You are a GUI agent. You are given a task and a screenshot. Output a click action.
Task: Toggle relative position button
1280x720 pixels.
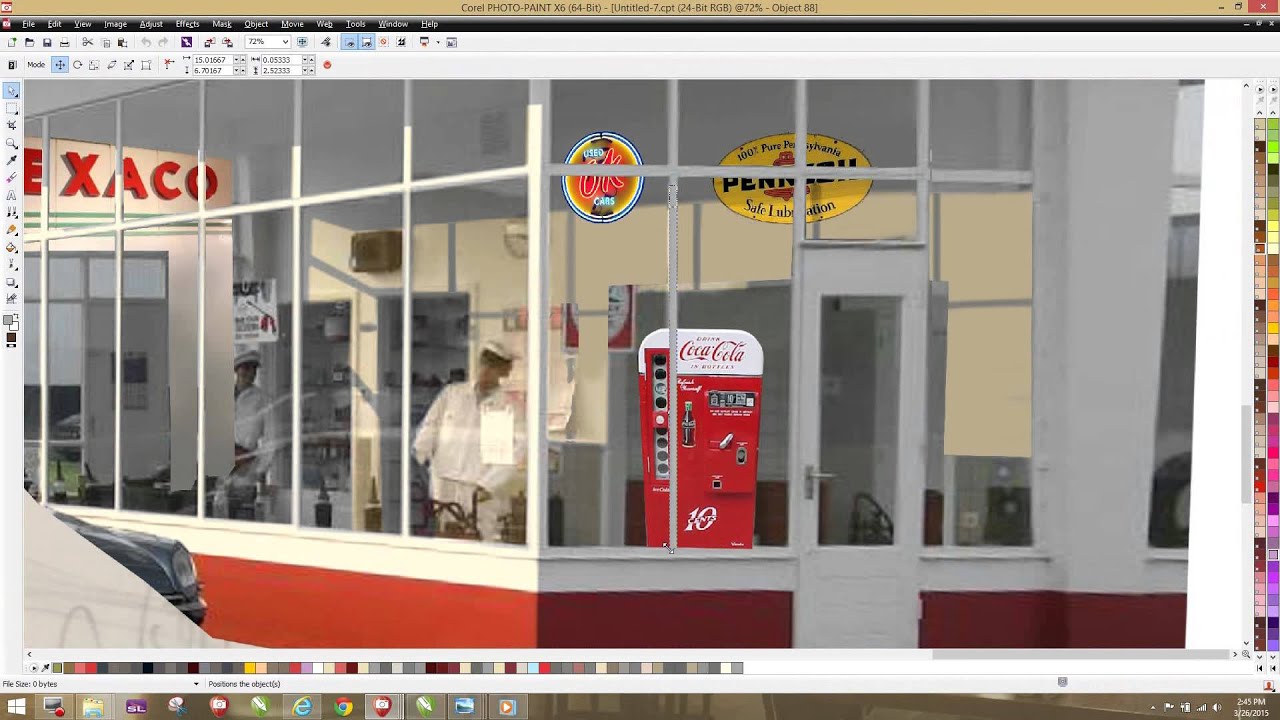[169, 64]
